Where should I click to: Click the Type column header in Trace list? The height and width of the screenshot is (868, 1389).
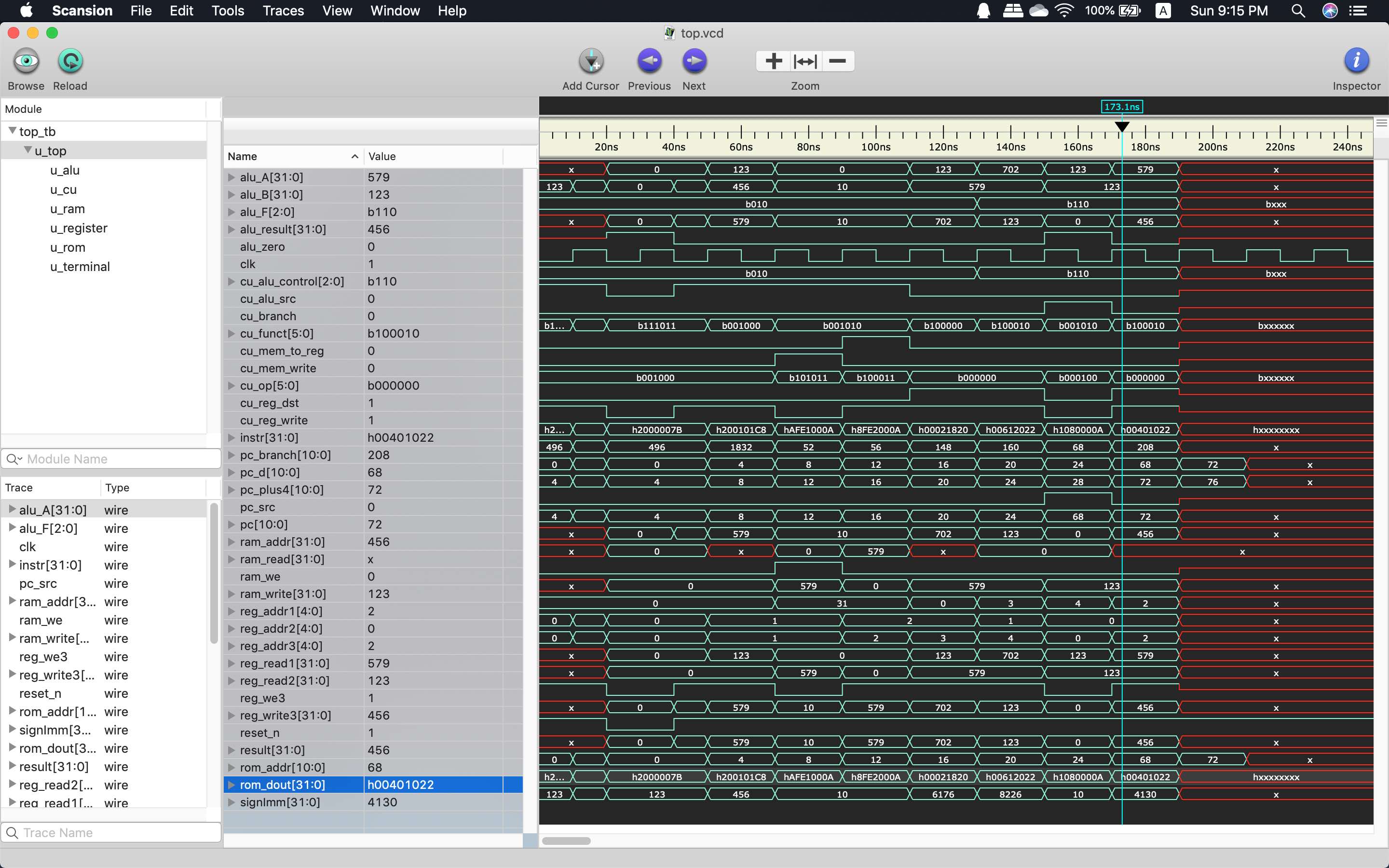click(153, 488)
